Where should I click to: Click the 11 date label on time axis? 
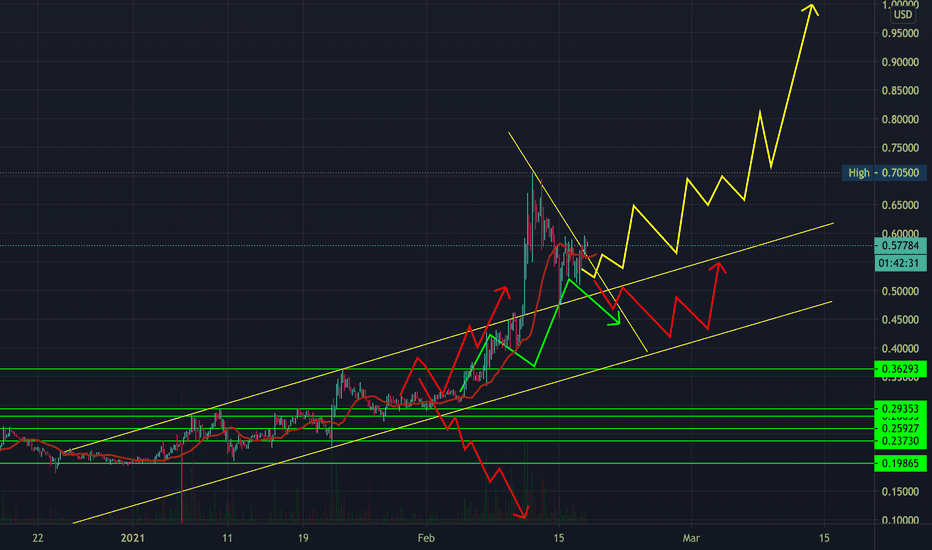[x=227, y=538]
